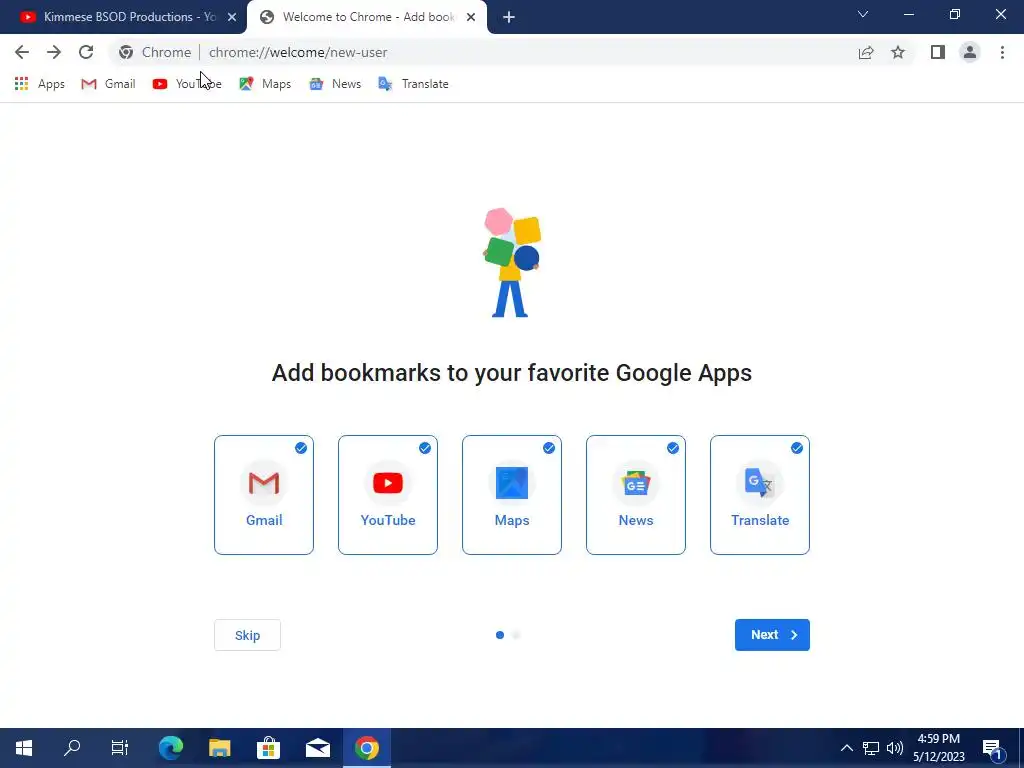The width and height of the screenshot is (1024, 768).
Task: Bookmark this tab with the star icon
Action: pos(898,52)
